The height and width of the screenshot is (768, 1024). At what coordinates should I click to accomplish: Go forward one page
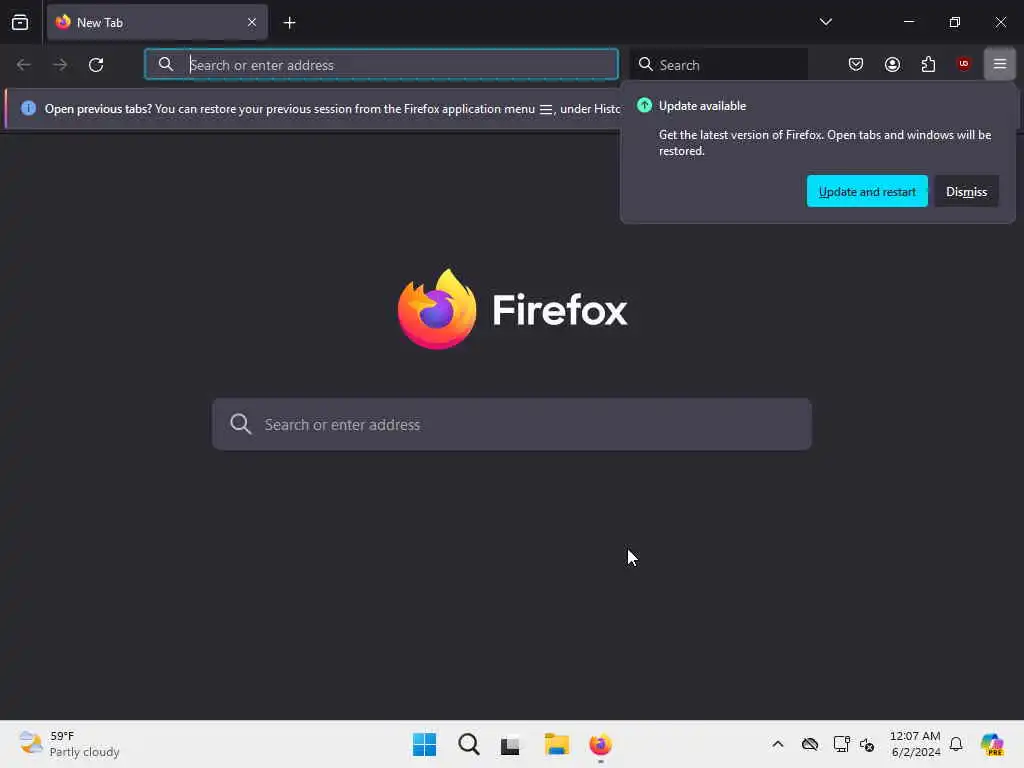(x=60, y=65)
